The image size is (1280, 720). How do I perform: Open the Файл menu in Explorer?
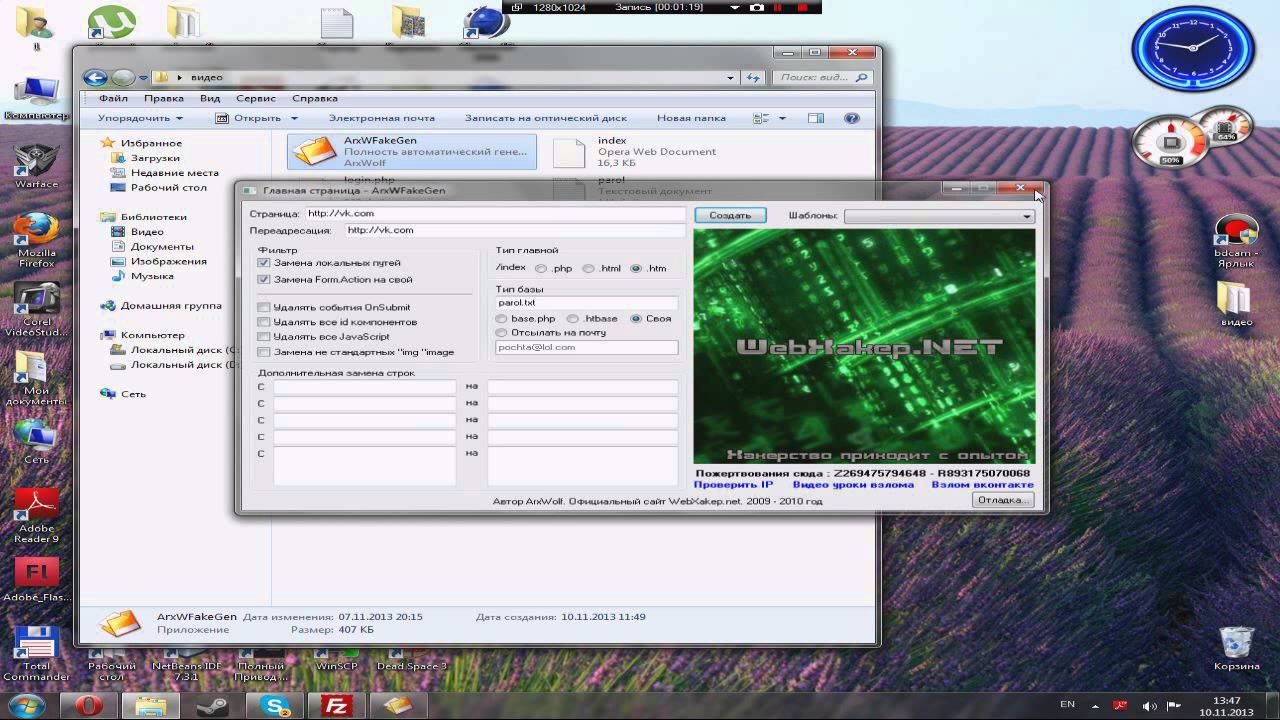point(113,98)
